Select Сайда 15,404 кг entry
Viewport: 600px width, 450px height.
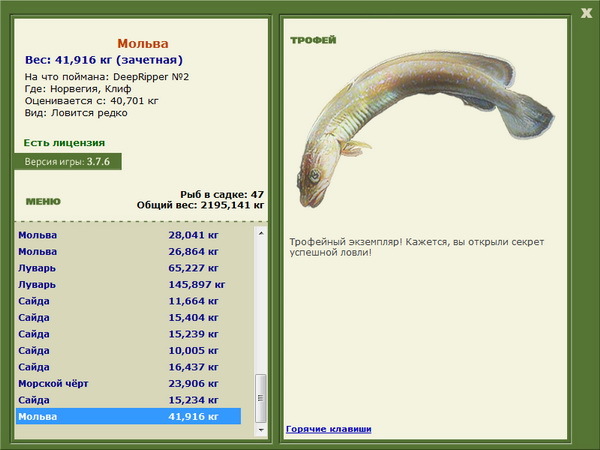coord(129,317)
